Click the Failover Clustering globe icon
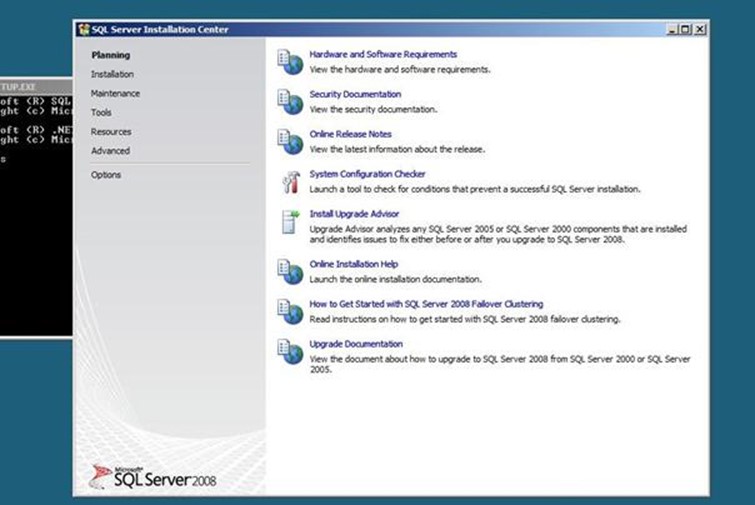 pos(290,312)
